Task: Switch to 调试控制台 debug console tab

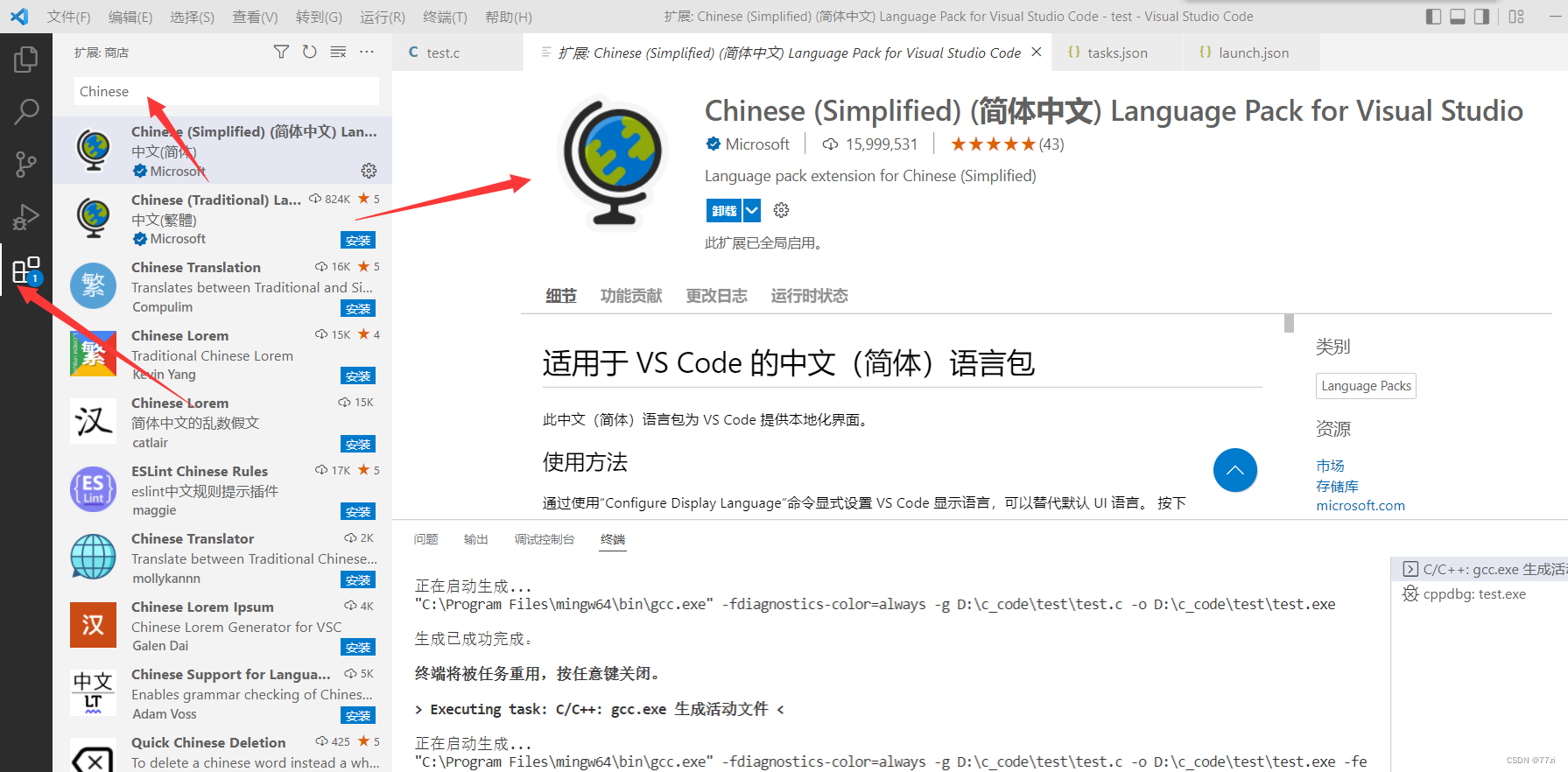Action: point(545,539)
